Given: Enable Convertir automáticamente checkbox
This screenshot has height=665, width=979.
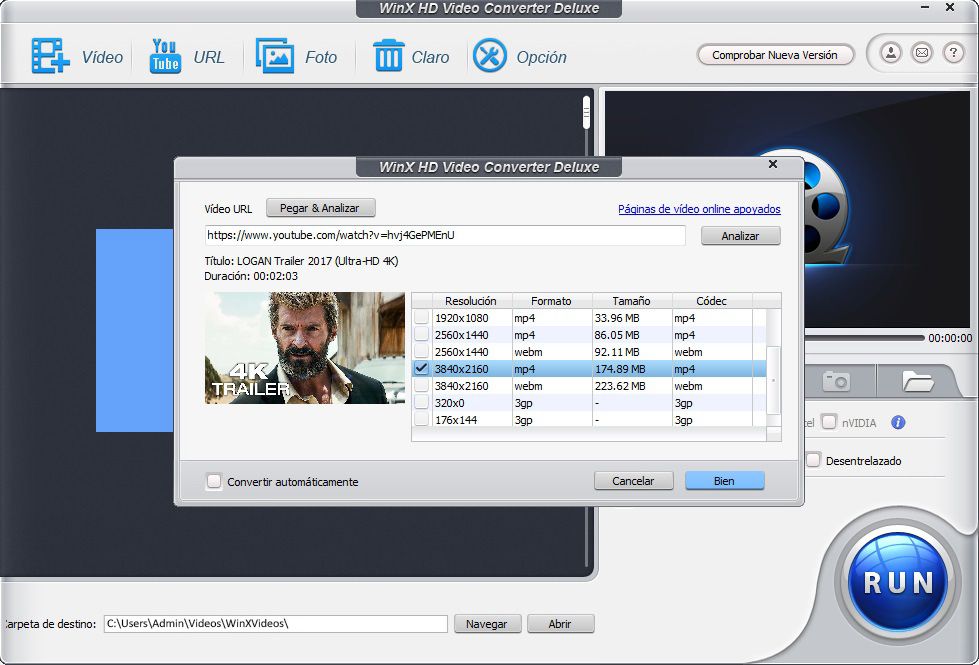Looking at the screenshot, I should click(x=214, y=481).
